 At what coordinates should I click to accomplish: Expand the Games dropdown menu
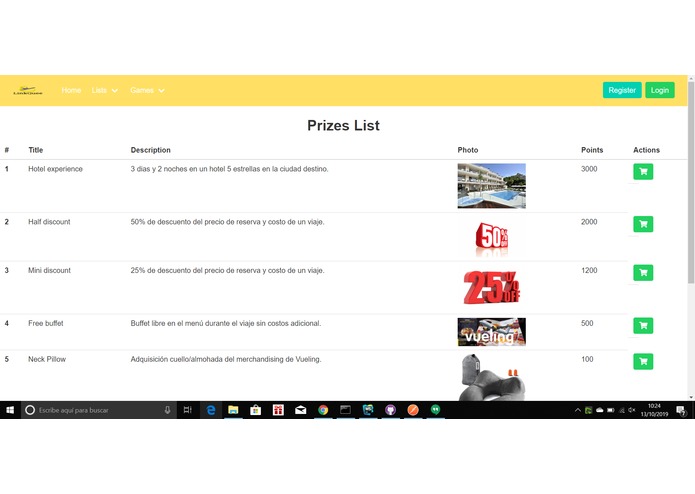147,90
